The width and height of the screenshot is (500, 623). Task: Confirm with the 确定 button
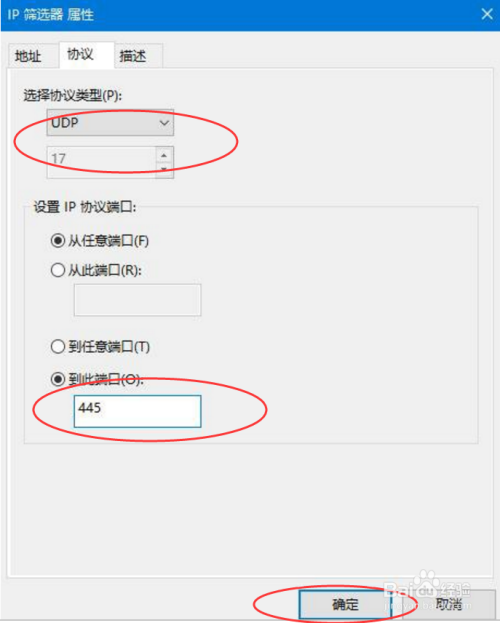pyautogui.click(x=345, y=604)
